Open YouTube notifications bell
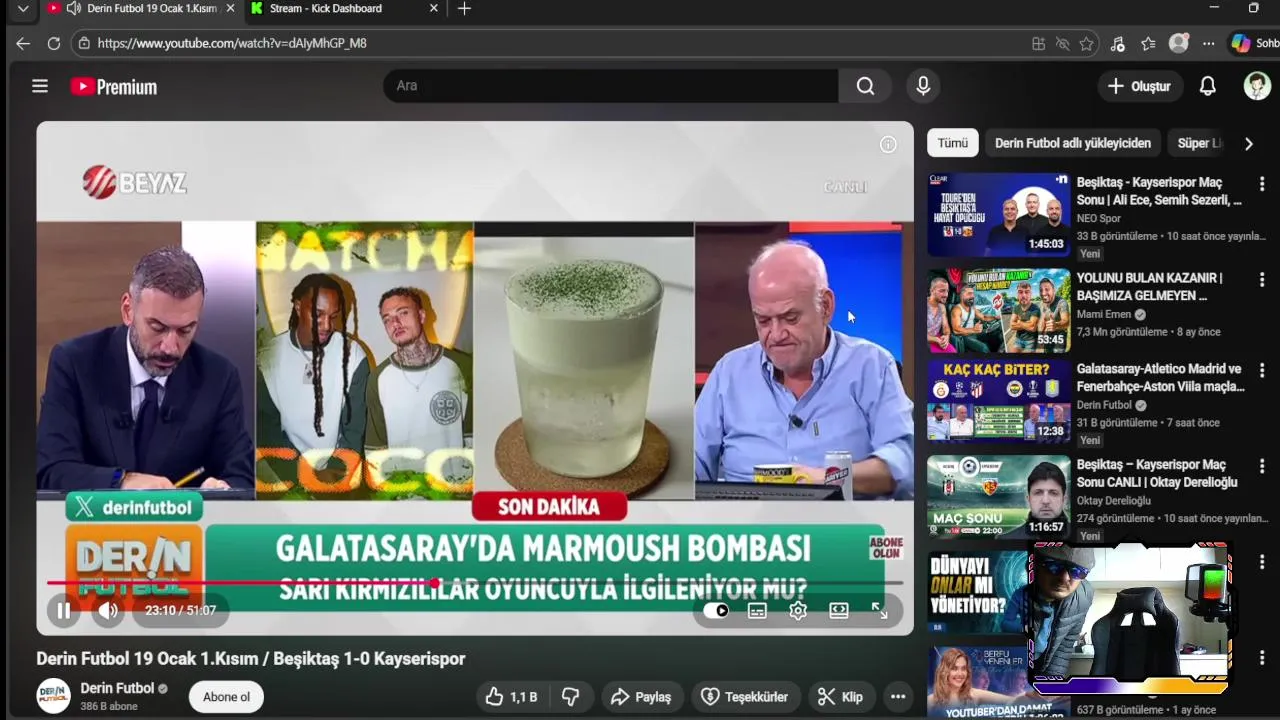Screen dimensions: 1280x720 pos(1207,86)
